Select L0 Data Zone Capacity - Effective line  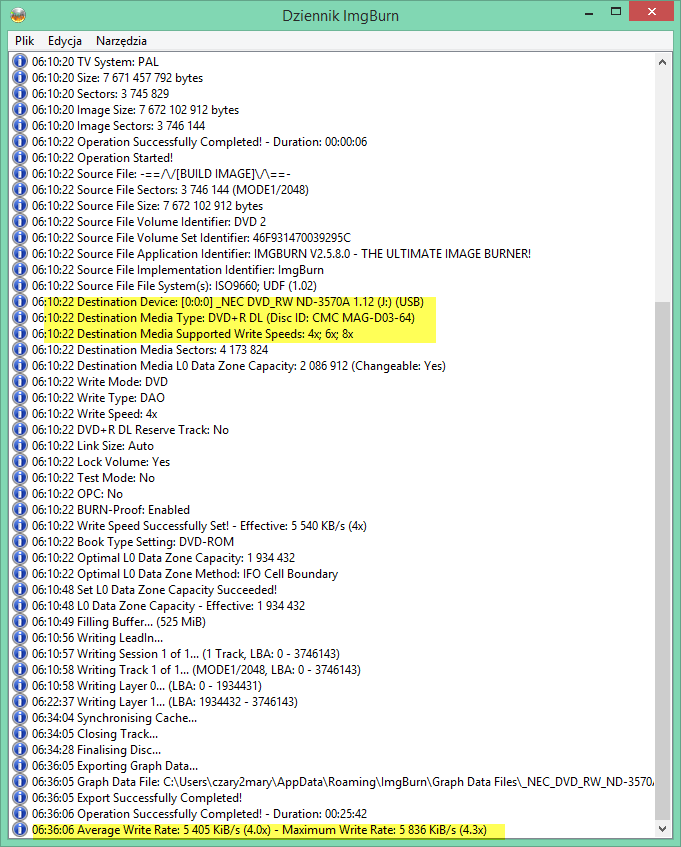[168, 606]
